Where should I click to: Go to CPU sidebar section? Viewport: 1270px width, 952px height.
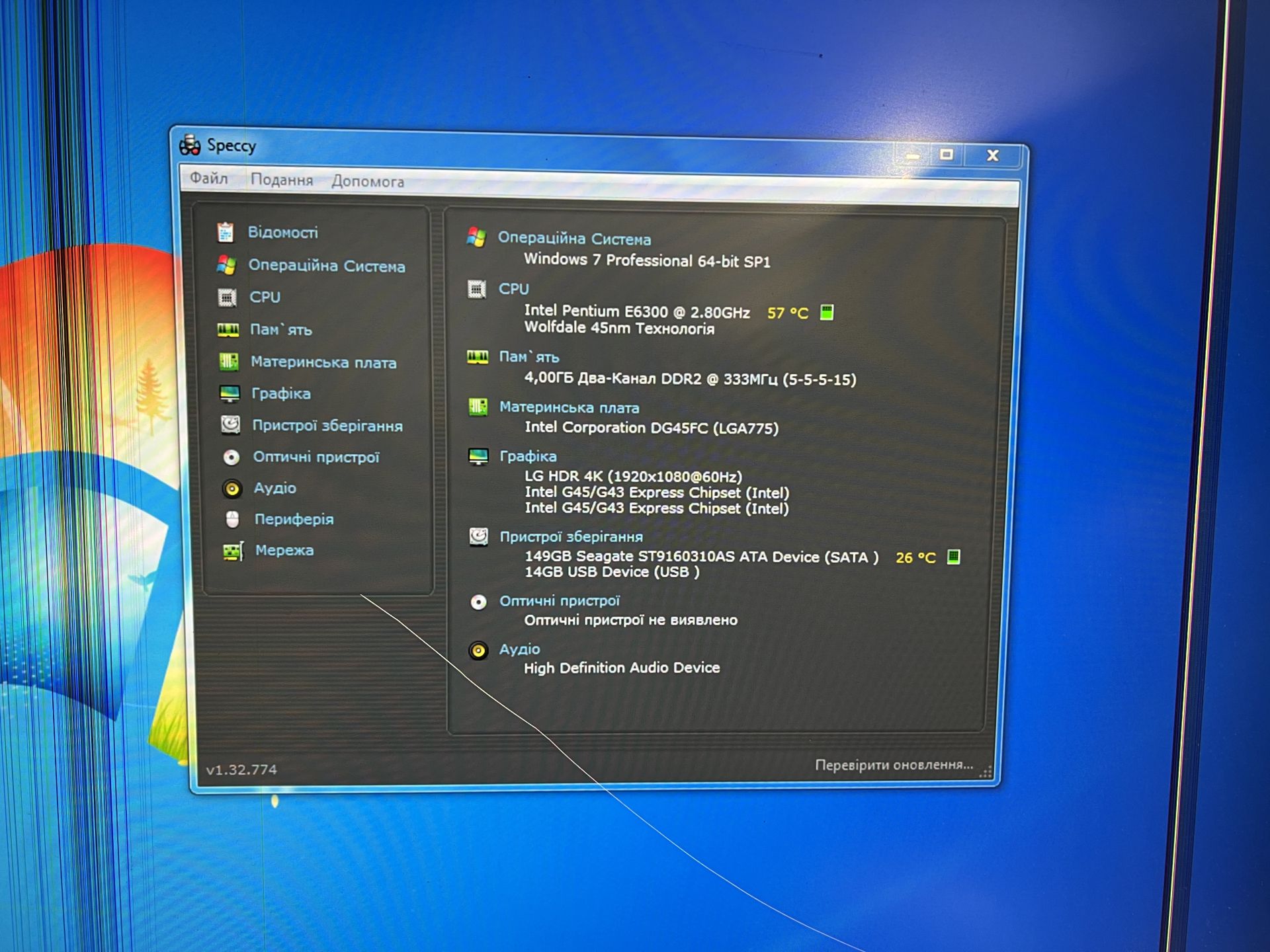pyautogui.click(x=265, y=297)
